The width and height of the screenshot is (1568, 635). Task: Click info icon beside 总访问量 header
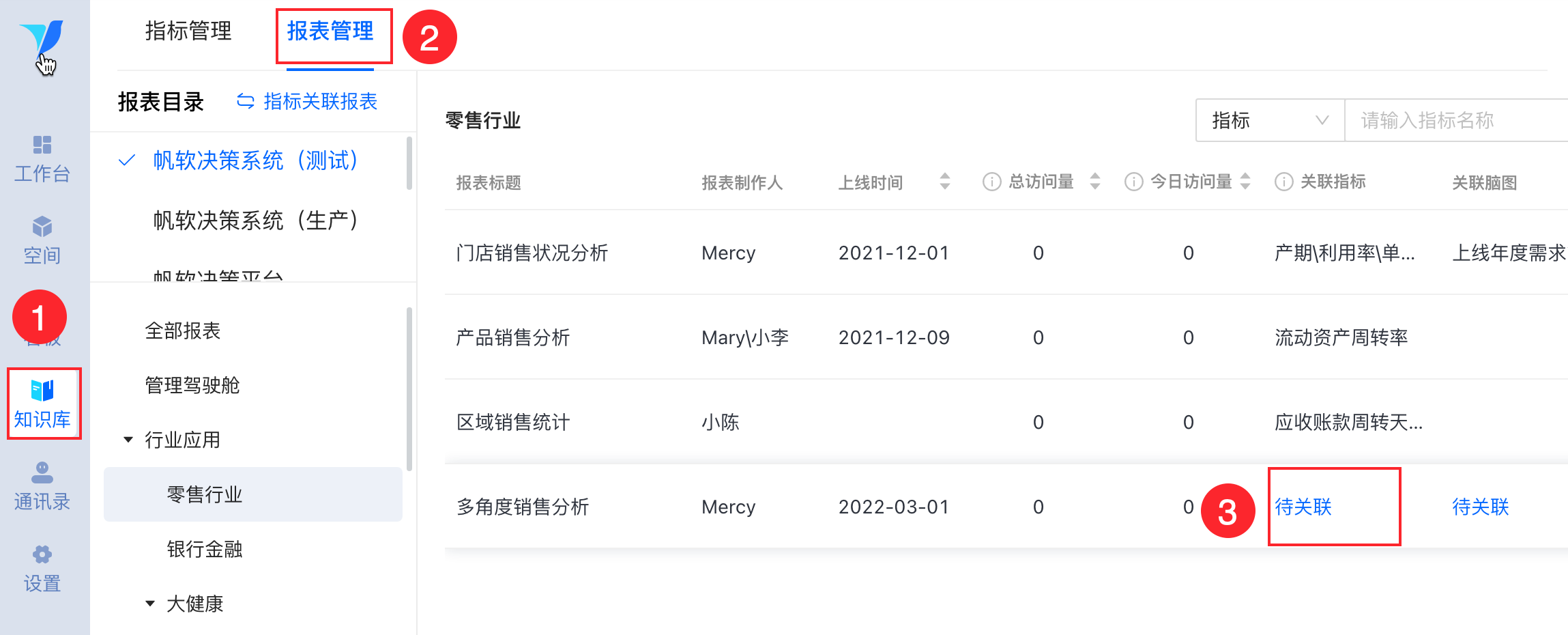[x=991, y=182]
